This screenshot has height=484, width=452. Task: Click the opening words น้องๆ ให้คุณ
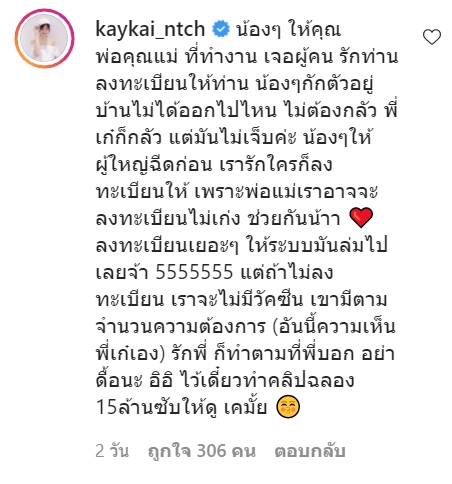click(288, 30)
